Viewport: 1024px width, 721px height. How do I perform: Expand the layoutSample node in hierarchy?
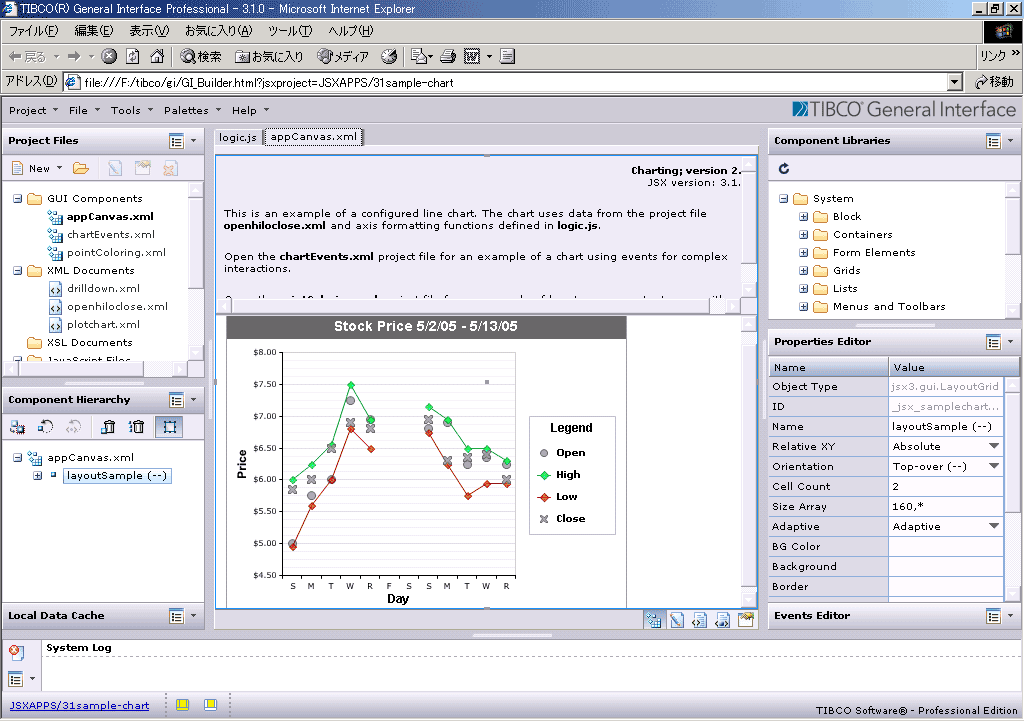[x=38, y=475]
